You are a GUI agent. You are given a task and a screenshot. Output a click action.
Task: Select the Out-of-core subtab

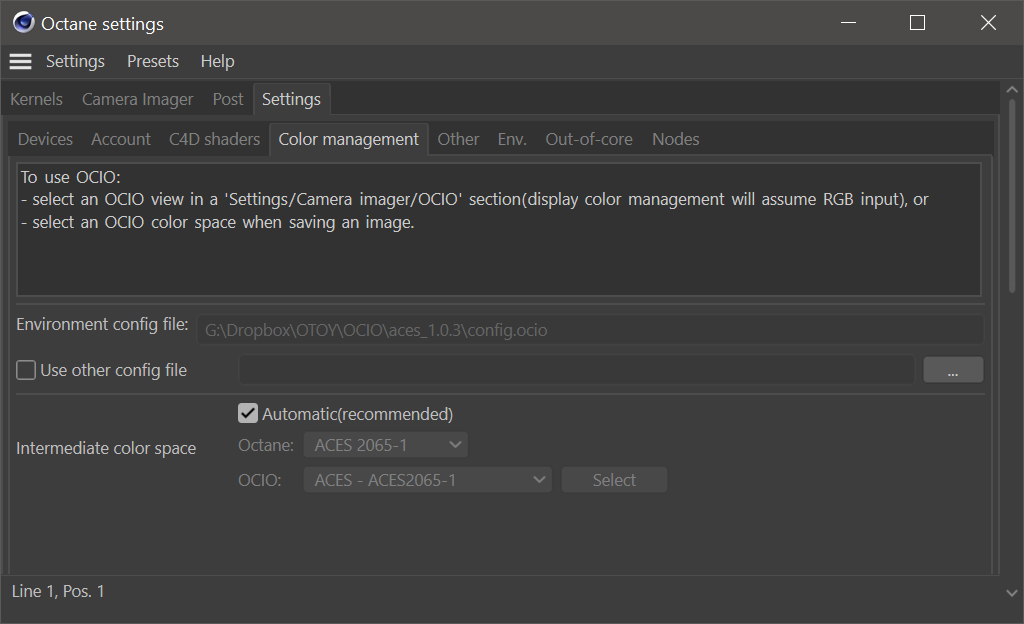[588, 140]
